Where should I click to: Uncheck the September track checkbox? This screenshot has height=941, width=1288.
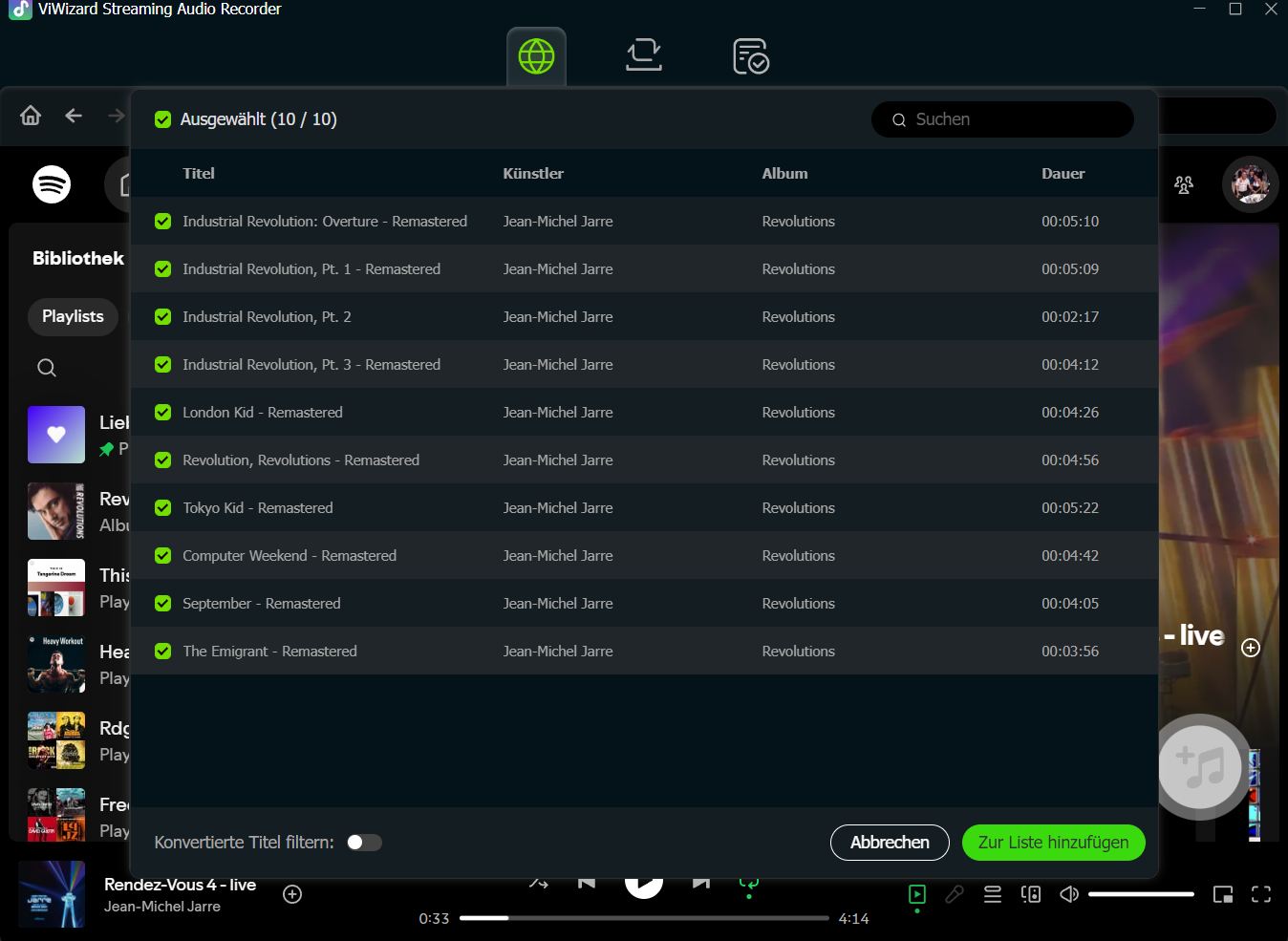tap(162, 604)
